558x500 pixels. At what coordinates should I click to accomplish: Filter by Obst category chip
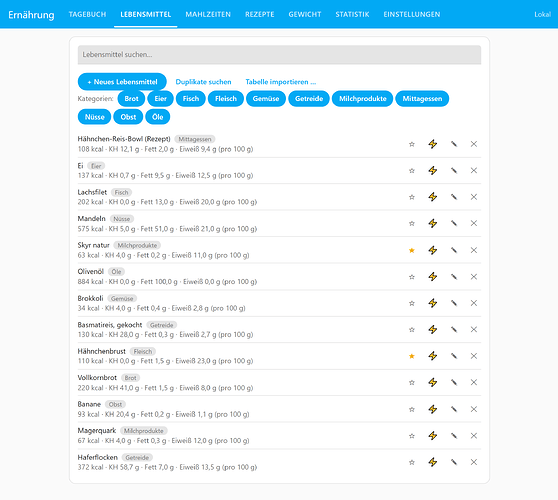click(x=128, y=117)
